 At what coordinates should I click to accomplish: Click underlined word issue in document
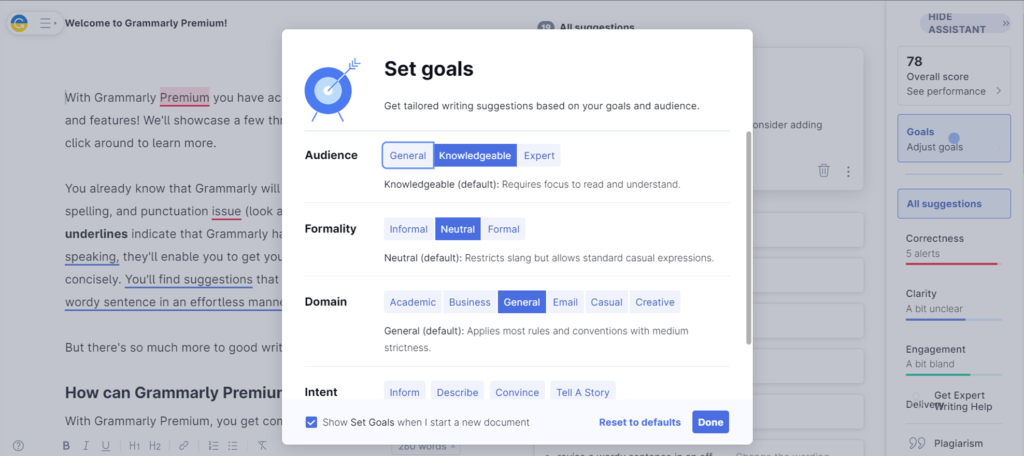point(227,212)
